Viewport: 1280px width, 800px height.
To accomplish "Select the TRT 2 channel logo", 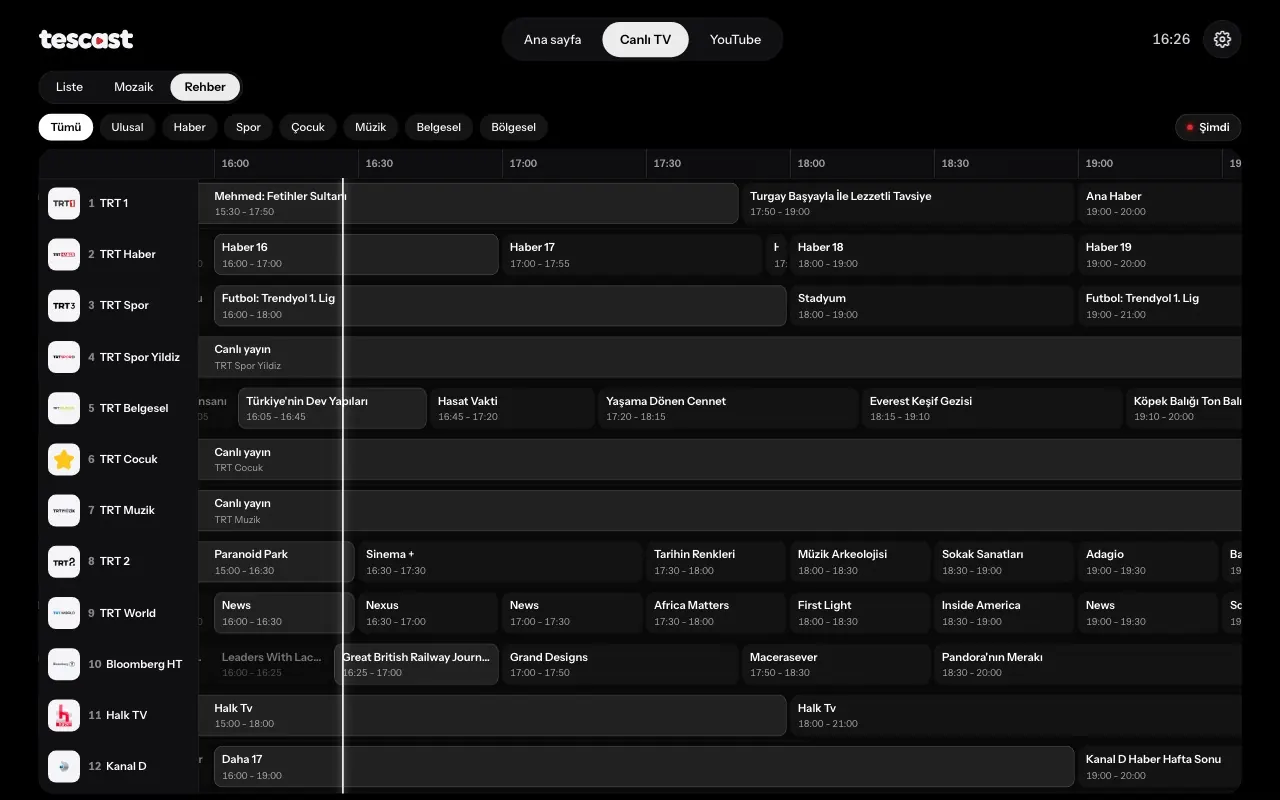I will [x=64, y=561].
